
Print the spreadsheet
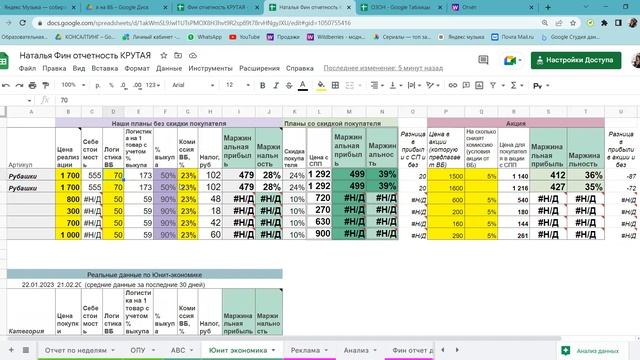(x=32, y=85)
